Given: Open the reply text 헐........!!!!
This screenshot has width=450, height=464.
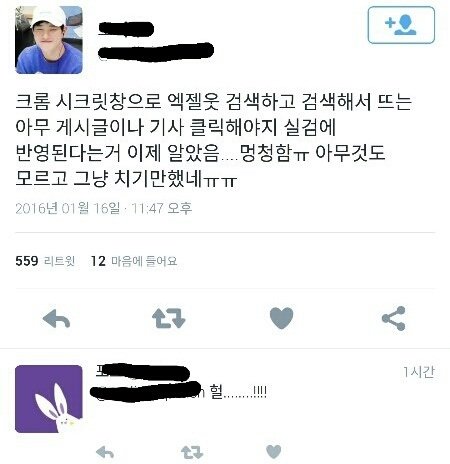Looking at the screenshot, I should pos(238,391).
